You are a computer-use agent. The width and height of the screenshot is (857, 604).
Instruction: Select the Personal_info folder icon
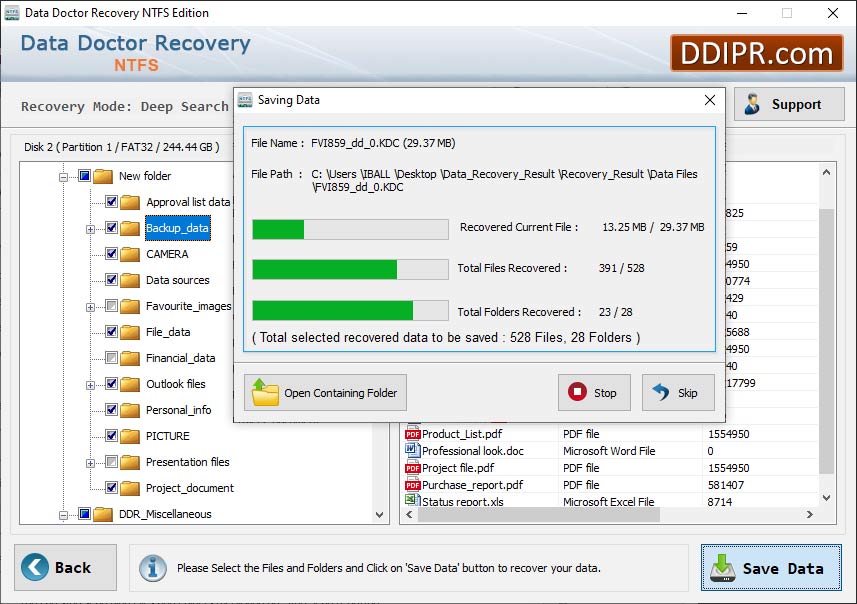[130, 410]
